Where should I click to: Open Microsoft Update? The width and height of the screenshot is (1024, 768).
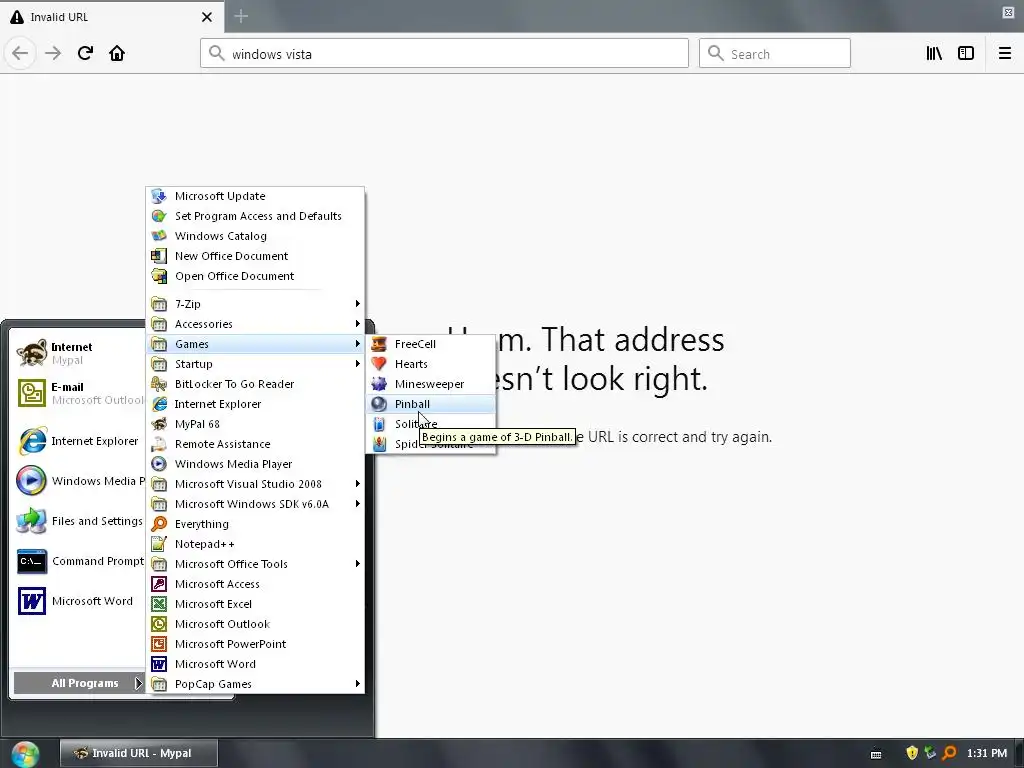click(x=255, y=196)
